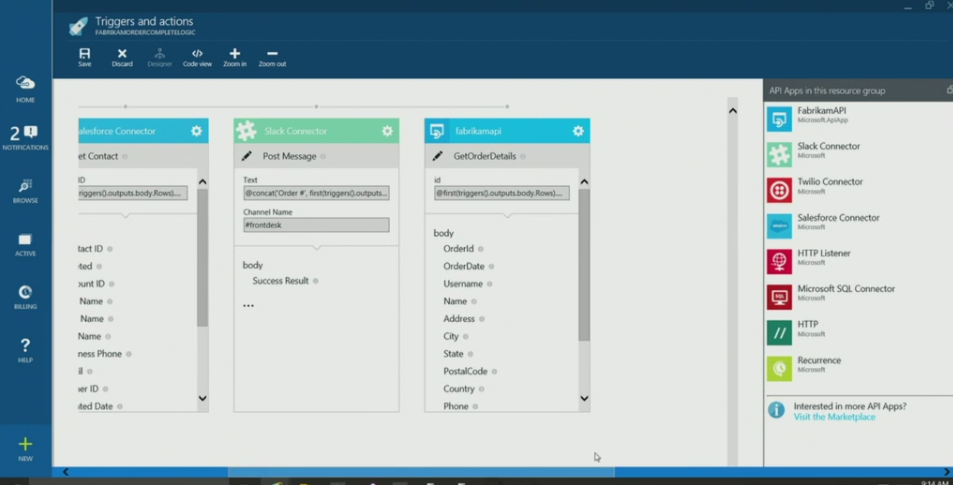Image resolution: width=953 pixels, height=485 pixels.
Task: Click the Zoom in plus icon
Action: pyautogui.click(x=234, y=55)
